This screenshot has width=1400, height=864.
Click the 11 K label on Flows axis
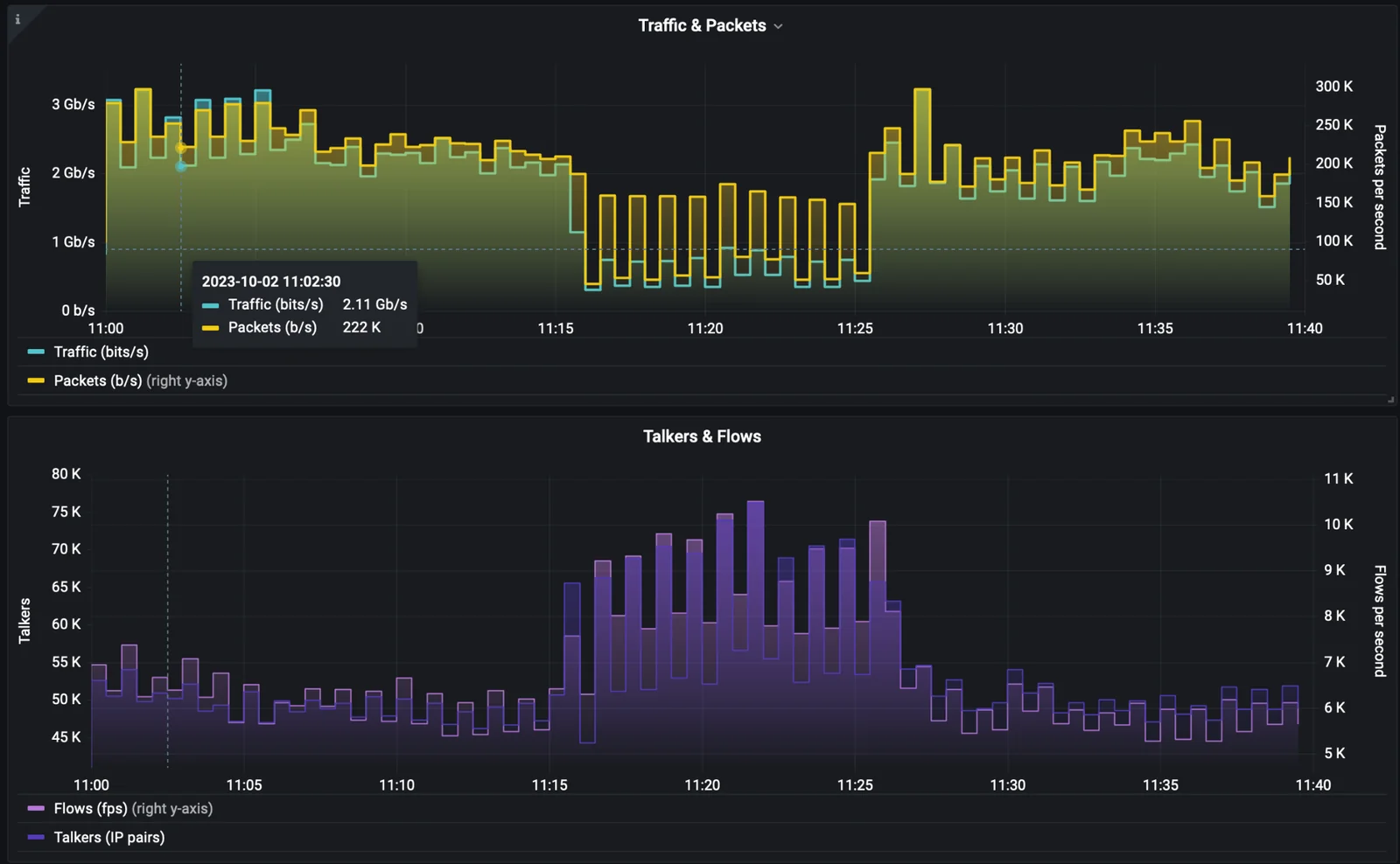pos(1338,478)
